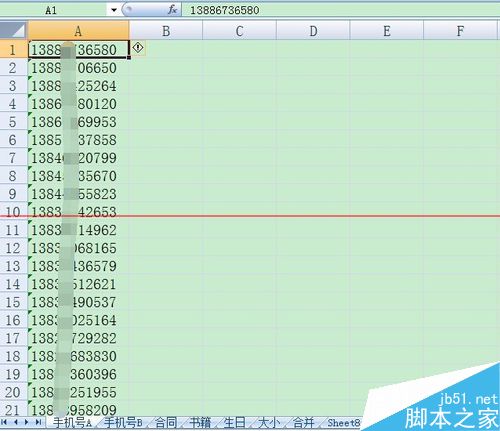Select cell A13 ending in 36579
Screen dimensions: 500x431
pos(78,266)
